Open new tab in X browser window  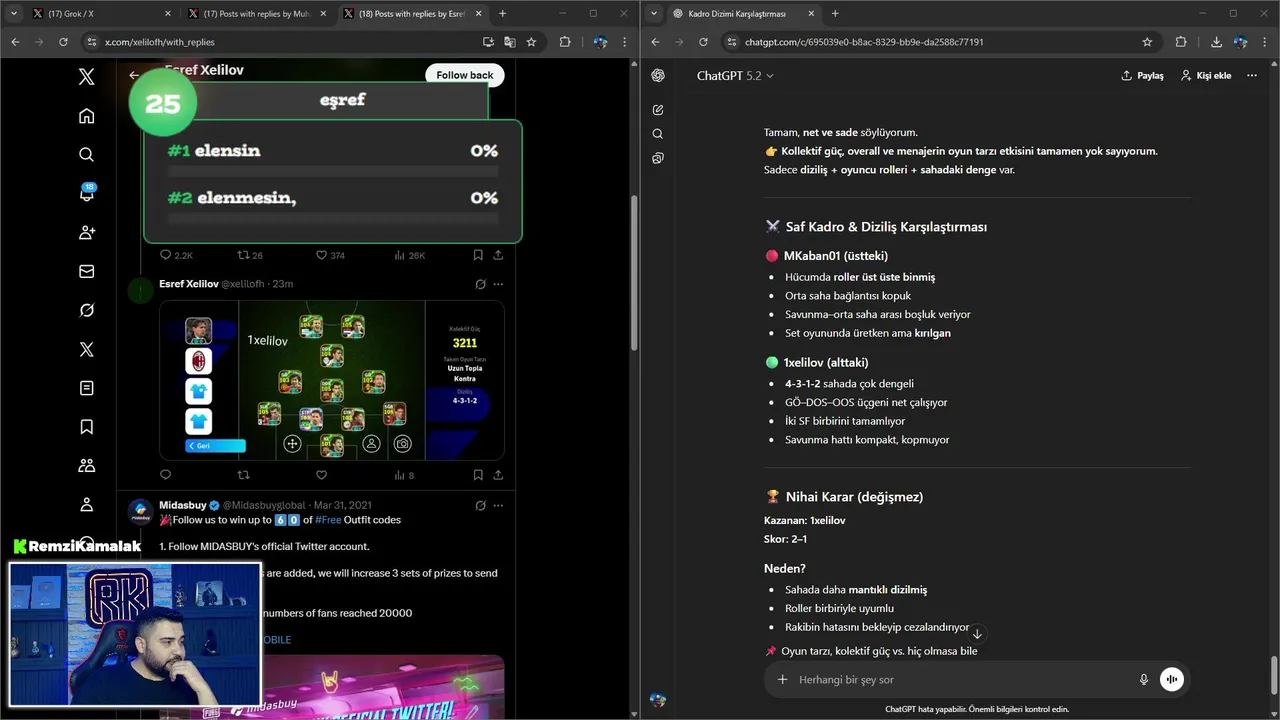pos(502,14)
